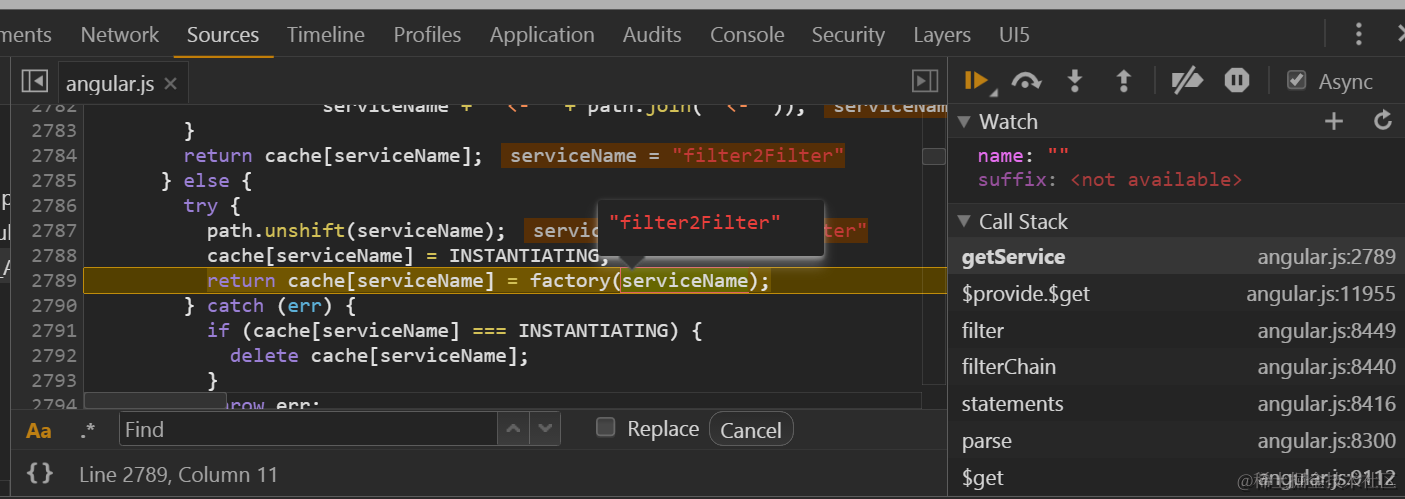Screen dimensions: 1405x499
Task: Set breakpoint on line 2791
Action: click(x=54, y=331)
